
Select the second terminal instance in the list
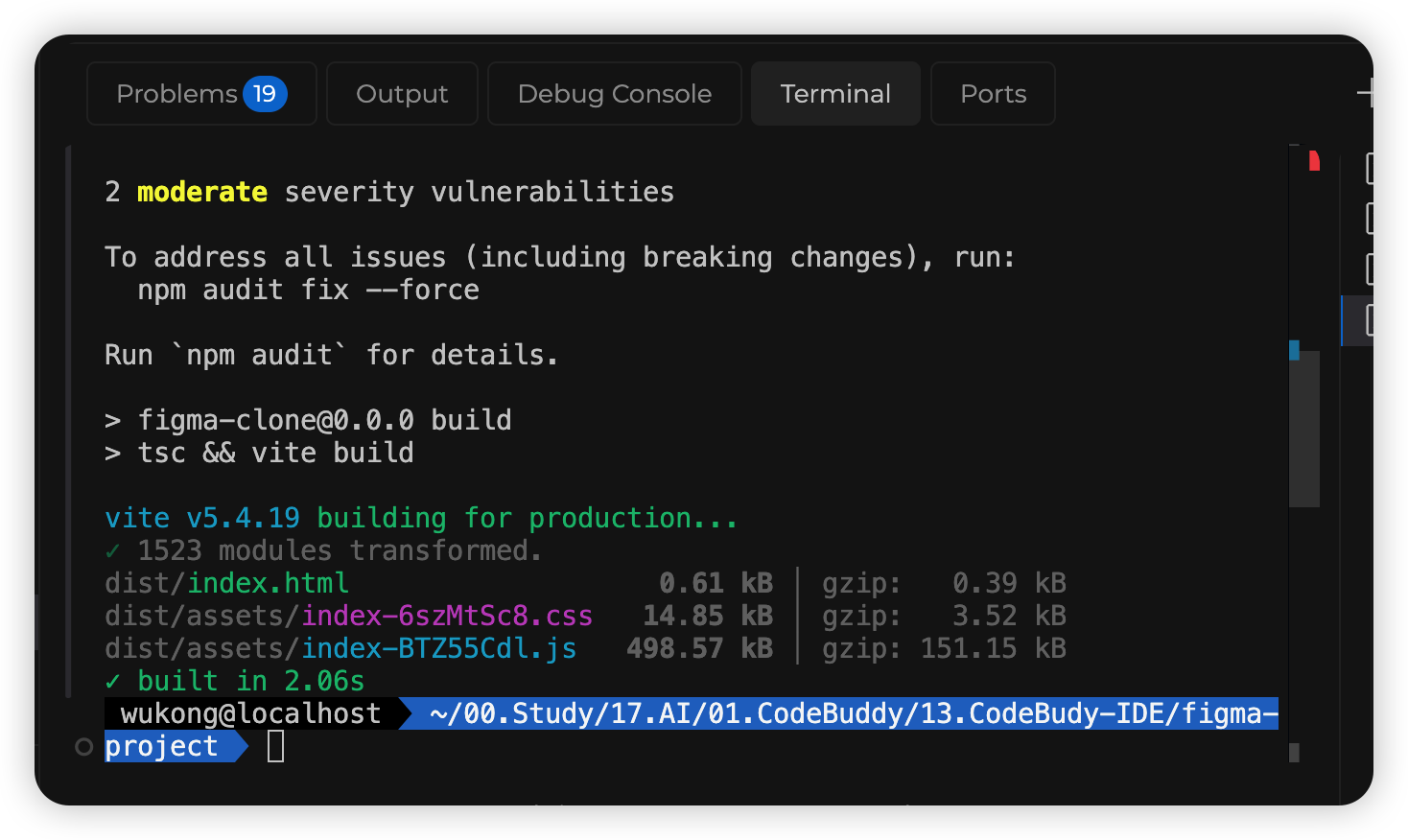click(1369, 219)
